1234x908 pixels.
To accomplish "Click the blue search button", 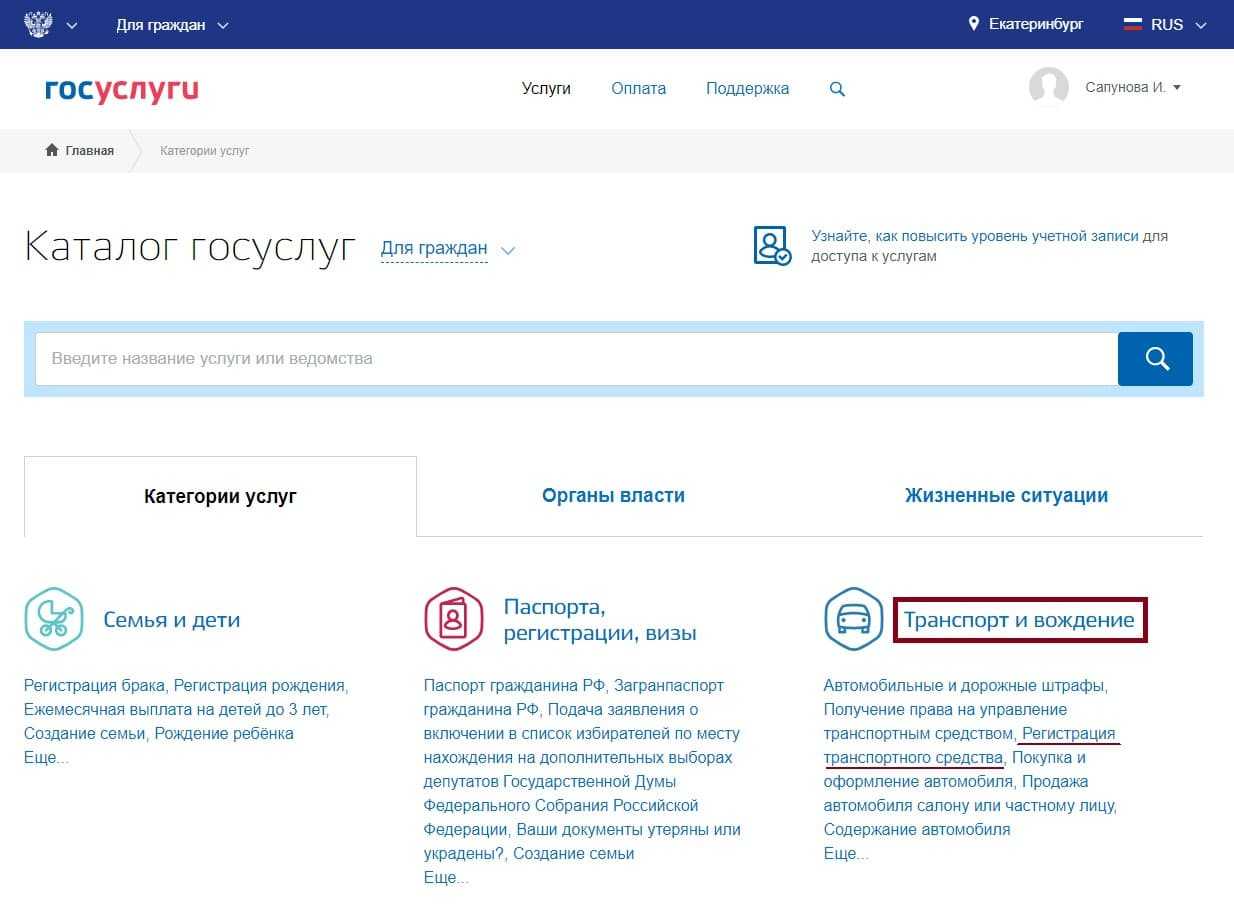I will pyautogui.click(x=1155, y=359).
